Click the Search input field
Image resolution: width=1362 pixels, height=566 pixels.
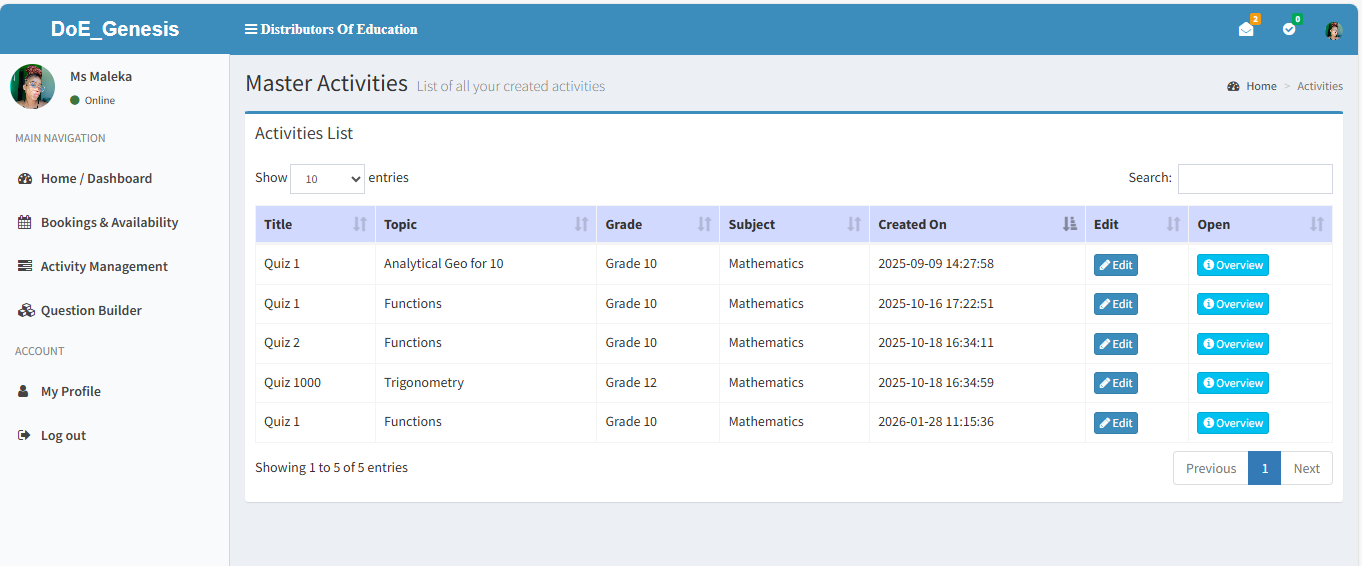(x=1254, y=179)
